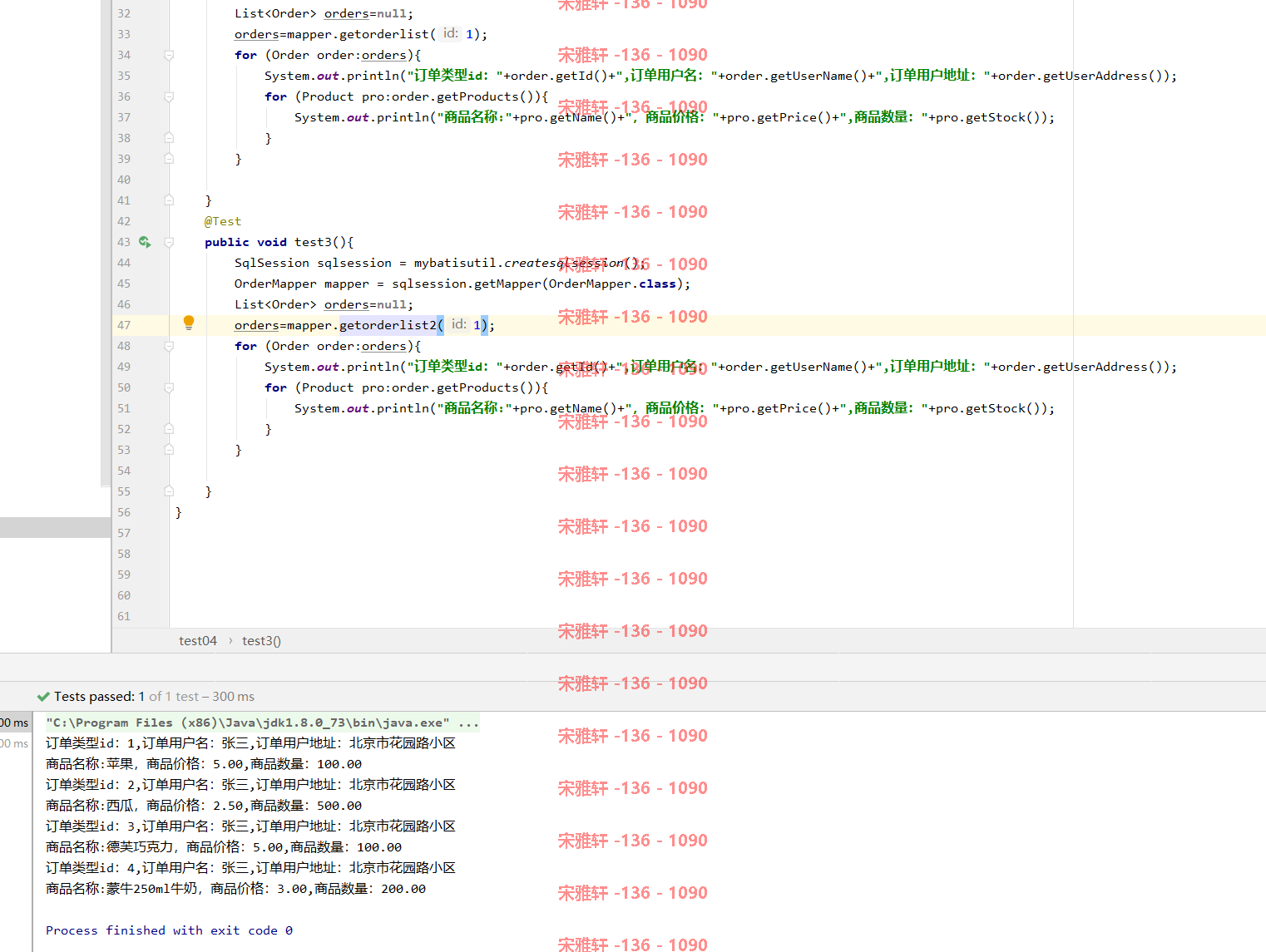The height and width of the screenshot is (952, 1266).
Task: Toggle fold marker at line 38 closing brace
Action: 169,138
